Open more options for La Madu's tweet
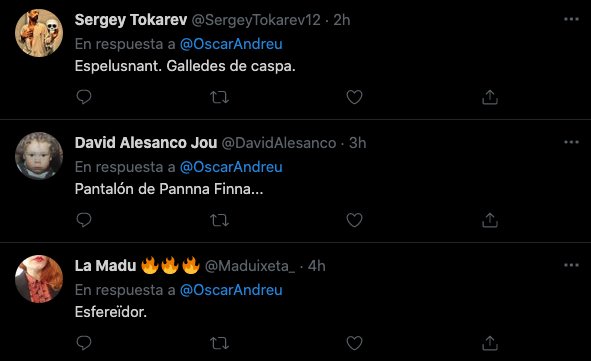Screen dimensions: 591x361 click(571, 265)
